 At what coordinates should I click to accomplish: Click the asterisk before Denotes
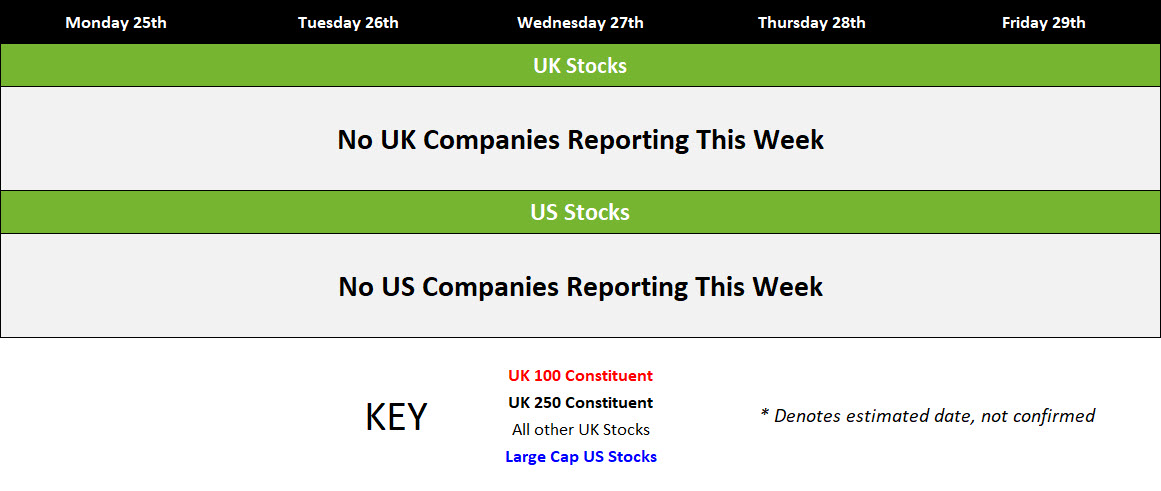coord(766,413)
